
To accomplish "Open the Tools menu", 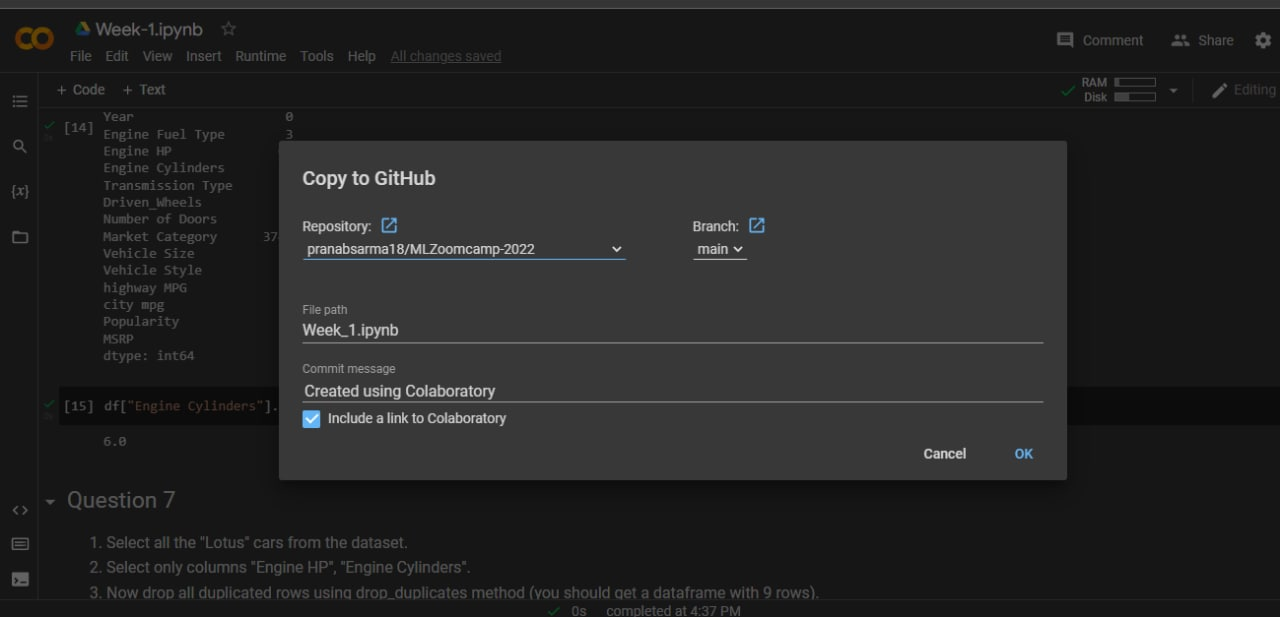I will coord(317,56).
